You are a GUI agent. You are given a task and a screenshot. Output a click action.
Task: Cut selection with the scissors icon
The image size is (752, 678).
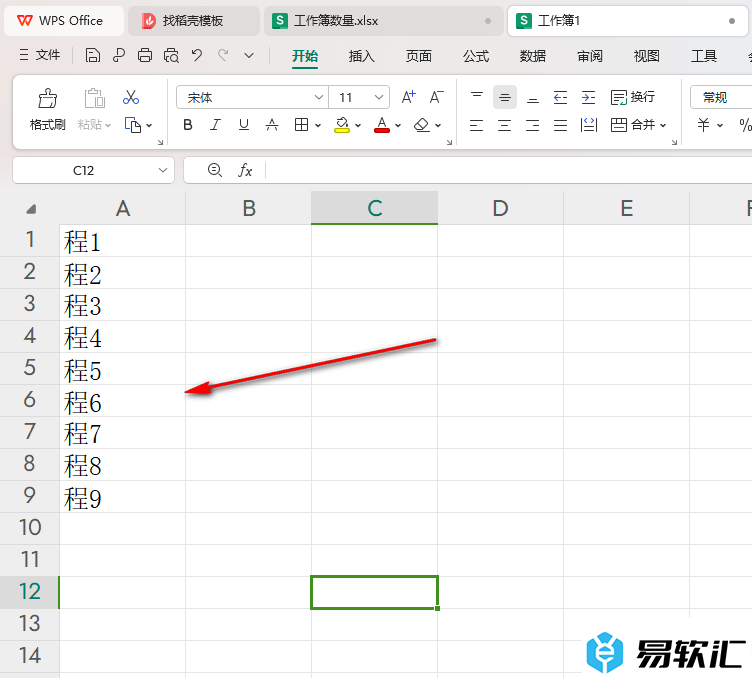point(130,97)
